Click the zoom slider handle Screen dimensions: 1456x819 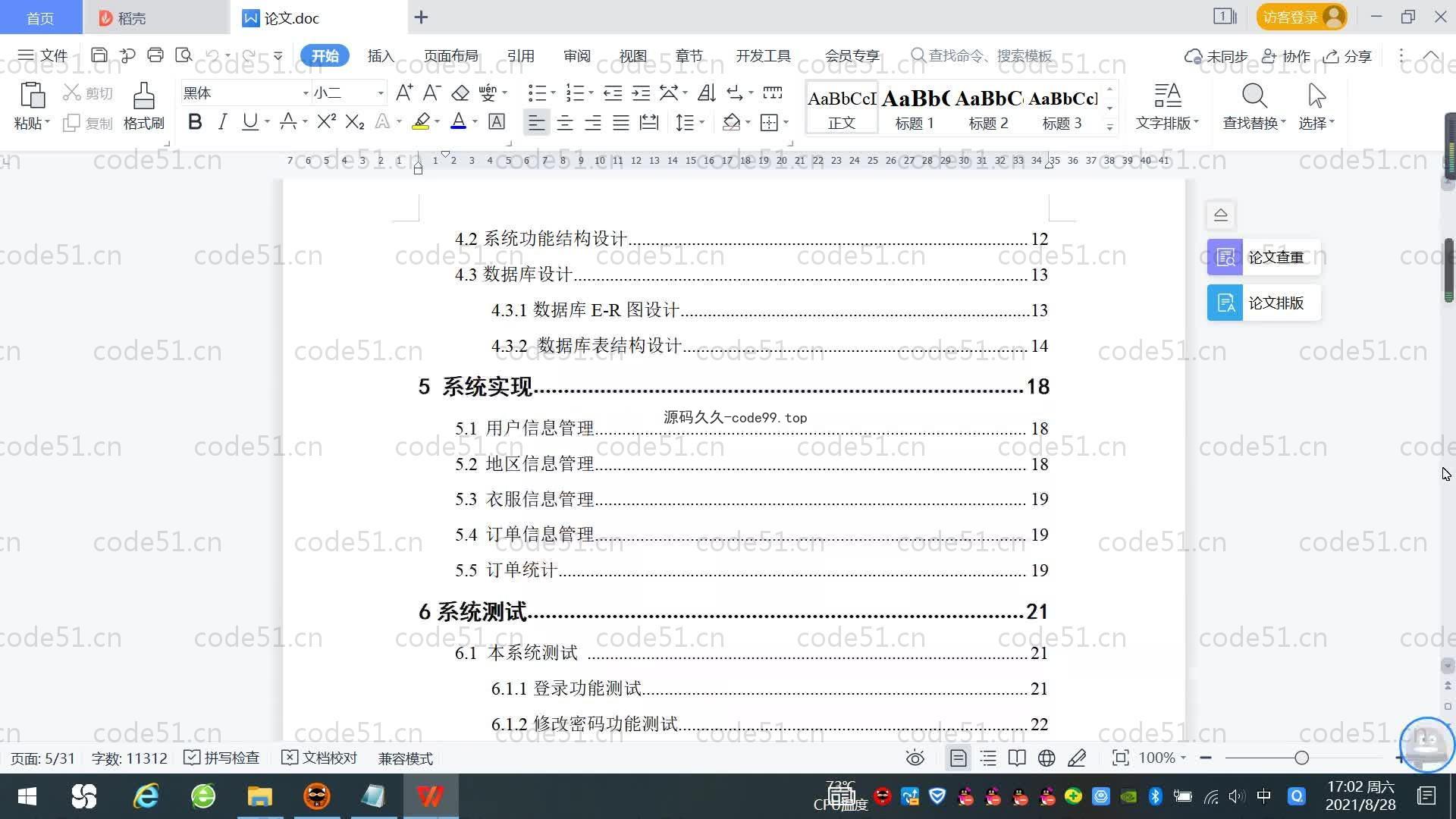coord(1302,758)
